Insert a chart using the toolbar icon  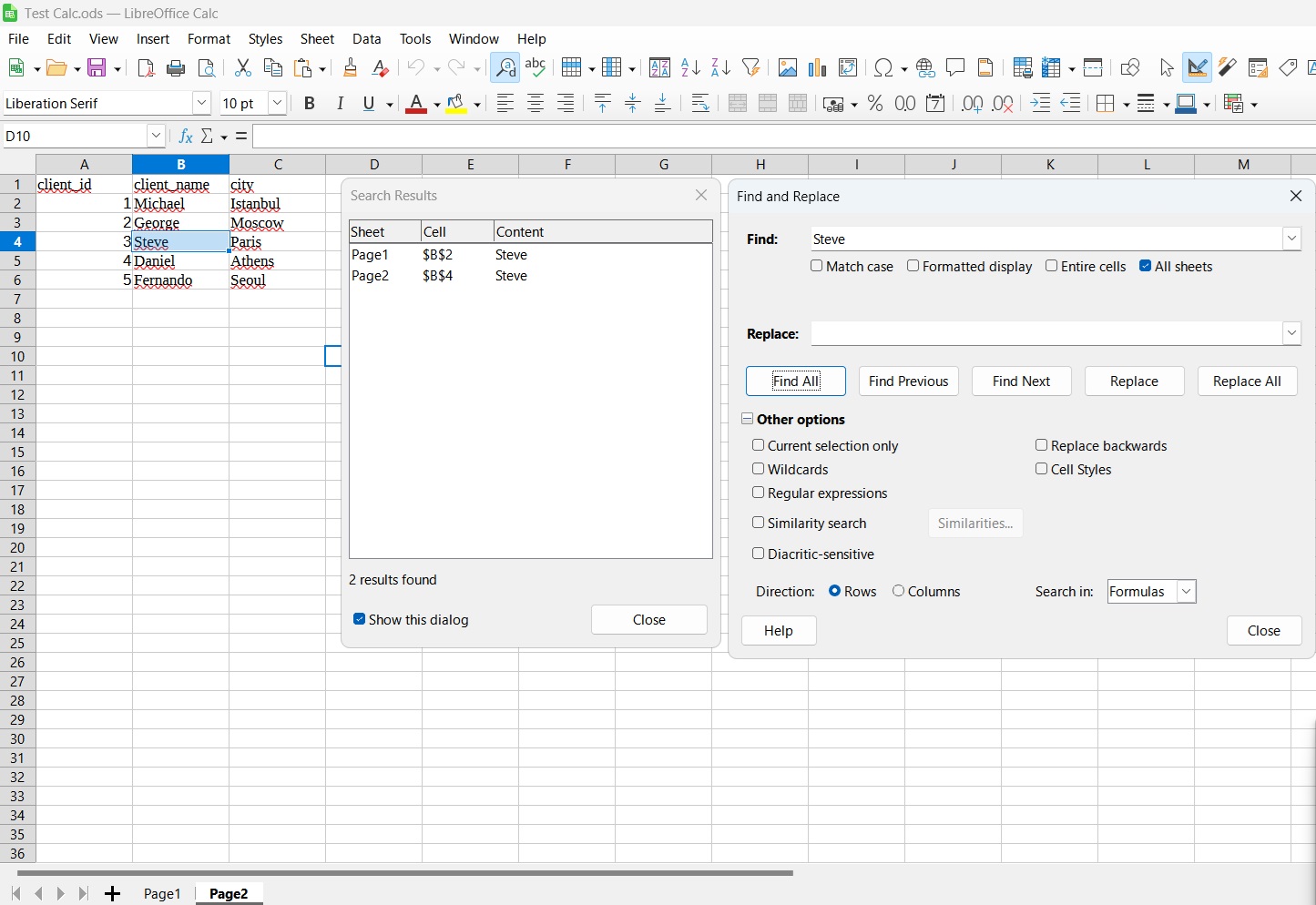pyautogui.click(x=817, y=67)
